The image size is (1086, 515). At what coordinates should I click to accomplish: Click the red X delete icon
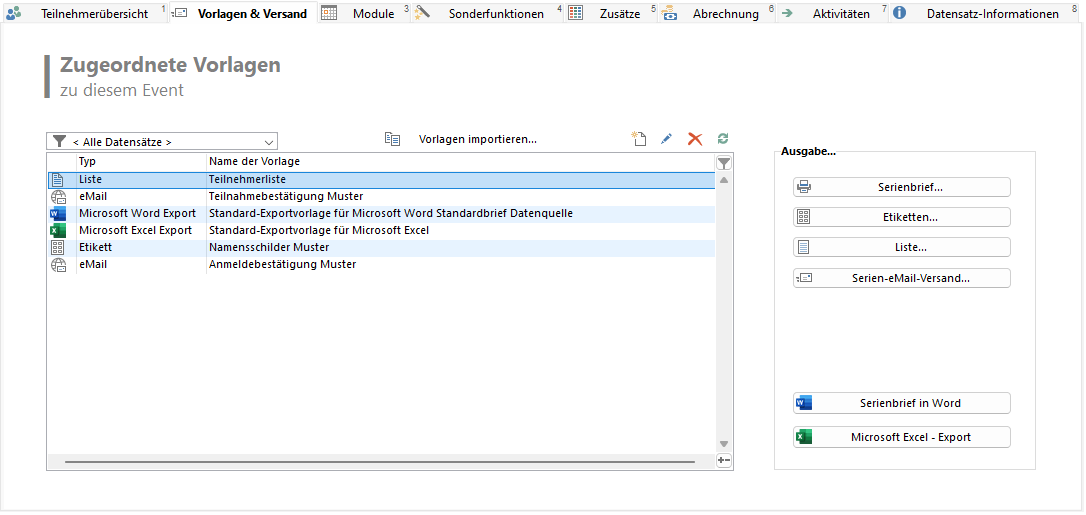695,140
